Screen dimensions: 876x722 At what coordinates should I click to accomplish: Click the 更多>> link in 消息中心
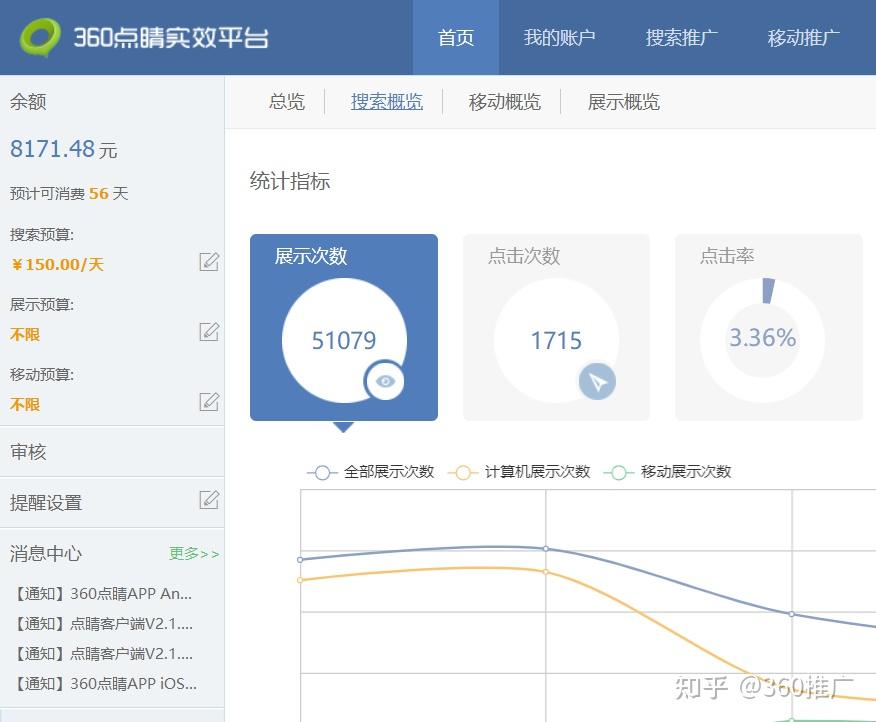click(x=194, y=554)
